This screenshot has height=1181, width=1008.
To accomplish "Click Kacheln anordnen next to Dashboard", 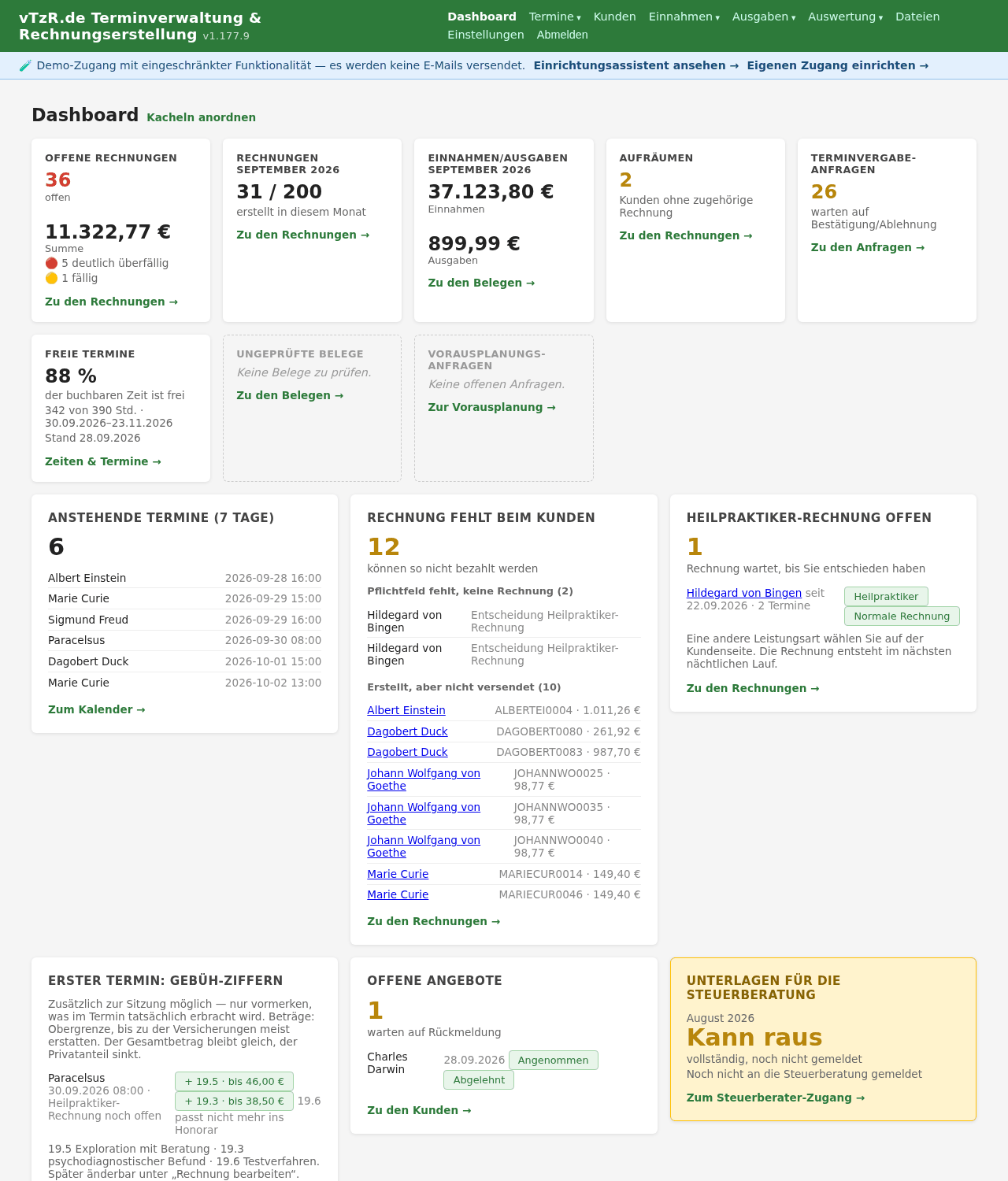I will [x=202, y=117].
